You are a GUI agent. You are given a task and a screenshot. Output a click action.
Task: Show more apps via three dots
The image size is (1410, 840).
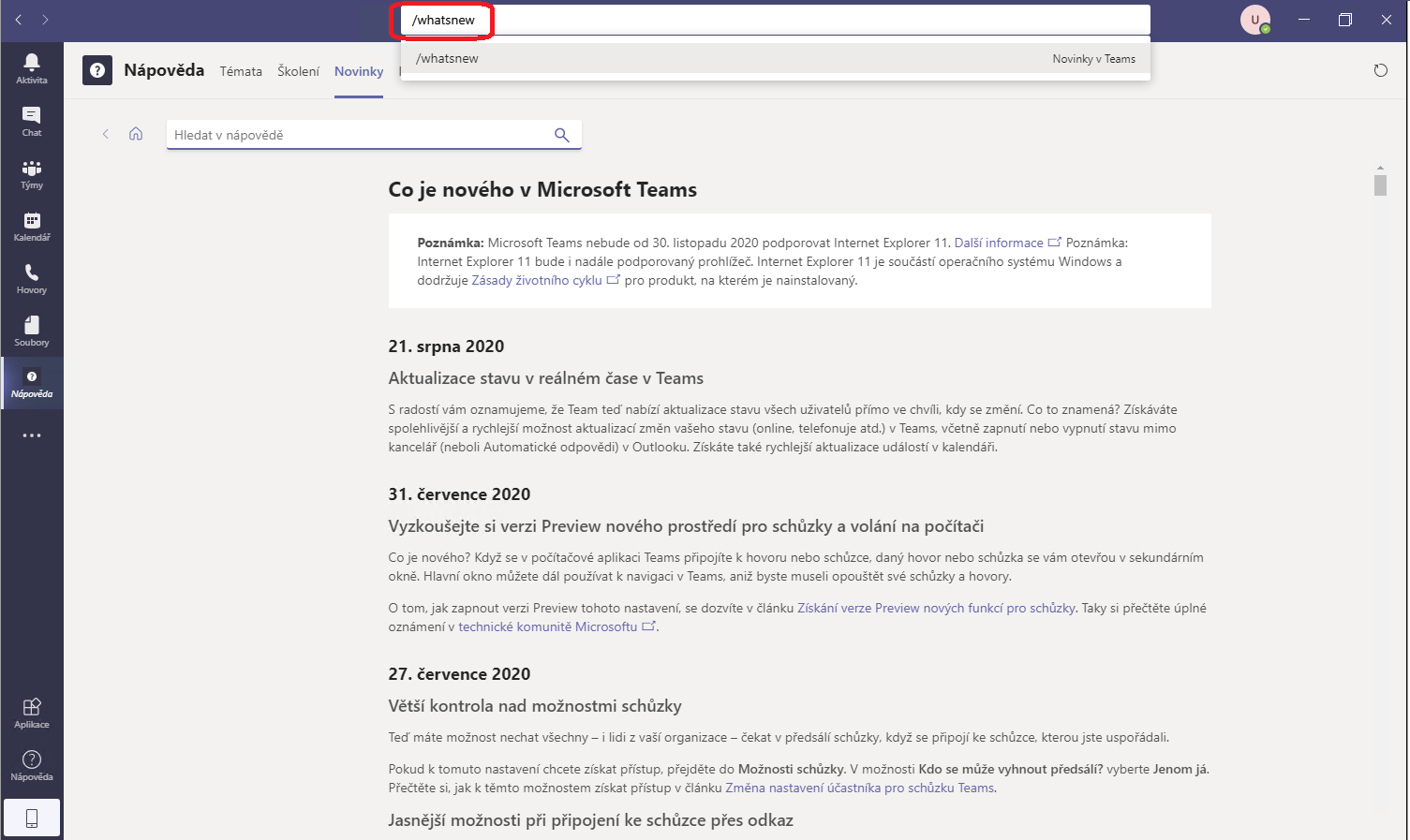pyautogui.click(x=32, y=435)
